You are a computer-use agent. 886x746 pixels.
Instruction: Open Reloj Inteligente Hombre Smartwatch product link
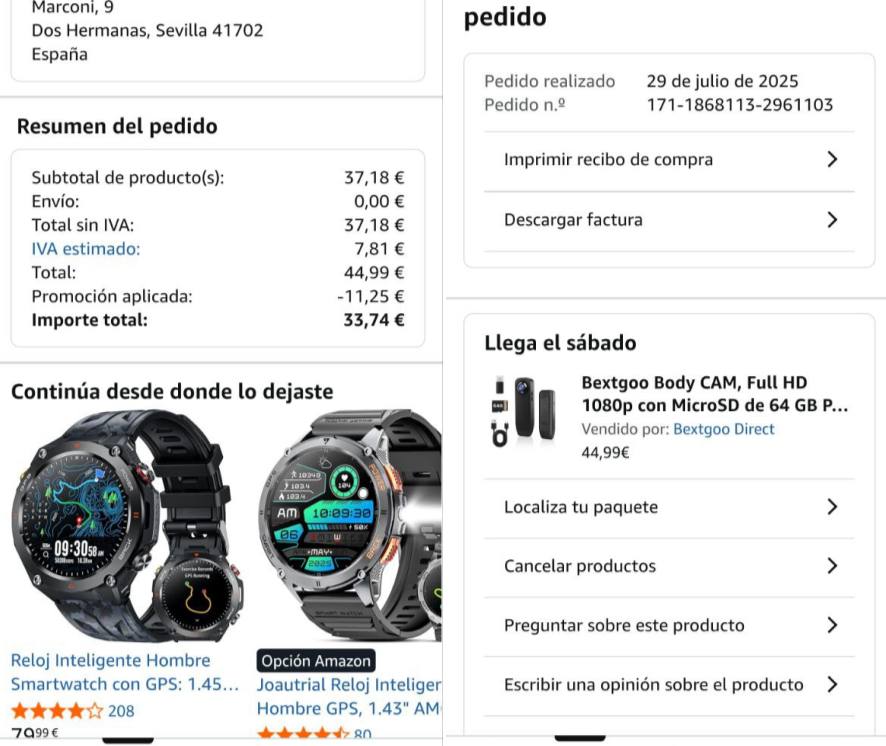pos(125,672)
